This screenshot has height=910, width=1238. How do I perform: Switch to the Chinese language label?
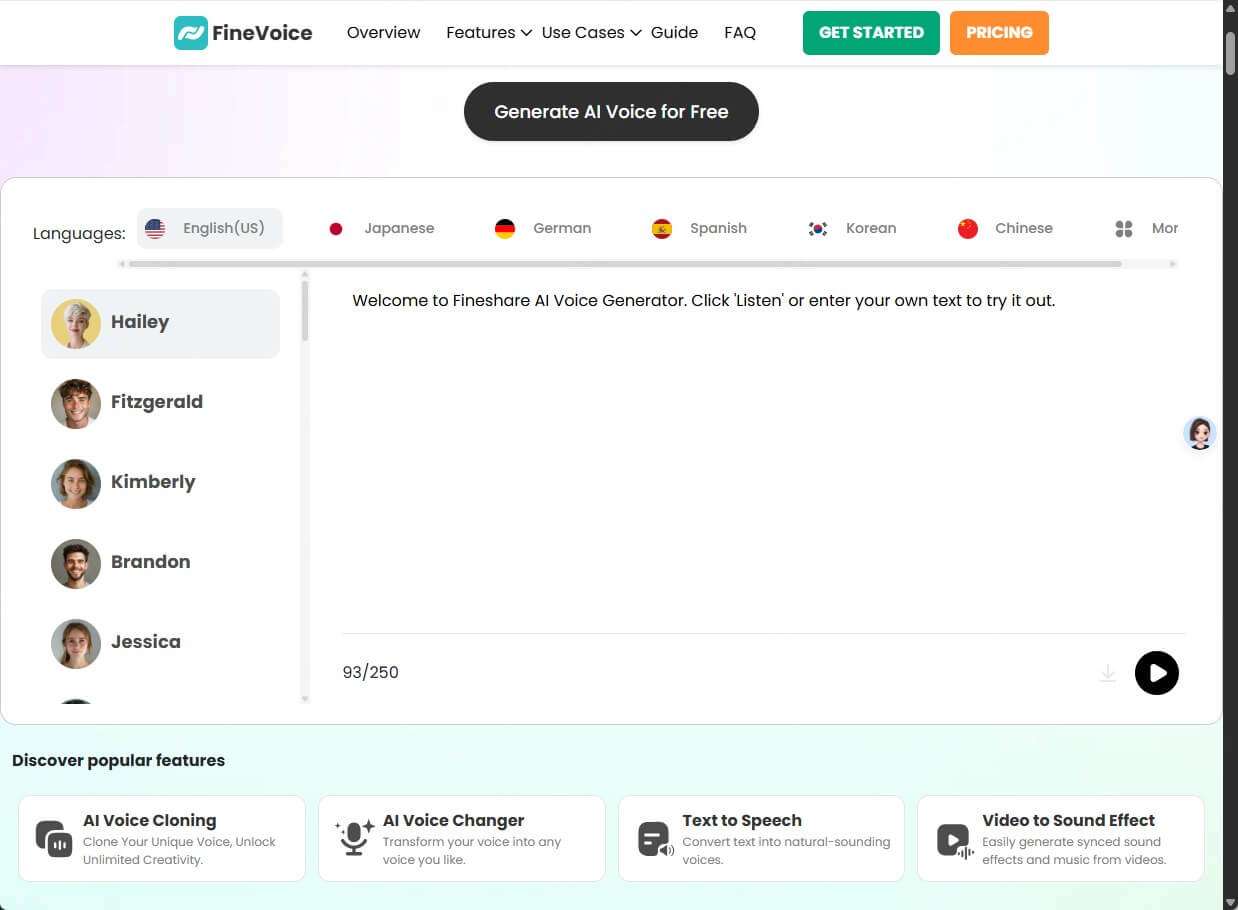click(1024, 228)
